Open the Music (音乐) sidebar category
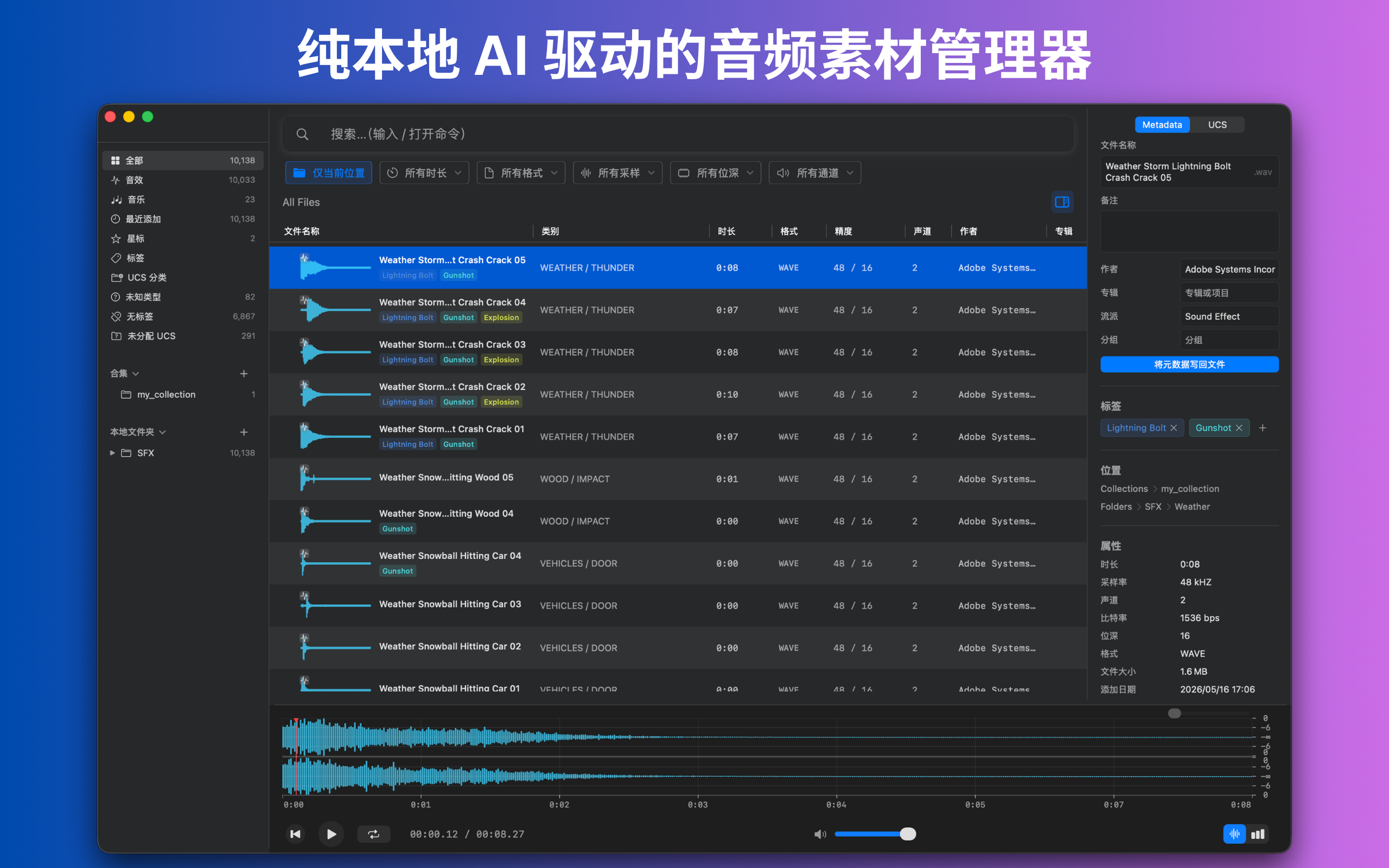This screenshot has height=868, width=1389. coord(182,200)
